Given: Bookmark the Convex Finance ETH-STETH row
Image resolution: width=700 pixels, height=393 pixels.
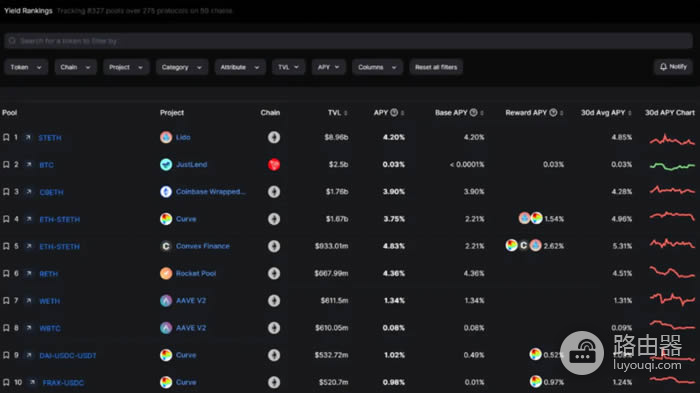Looking at the screenshot, I should click(6, 247).
